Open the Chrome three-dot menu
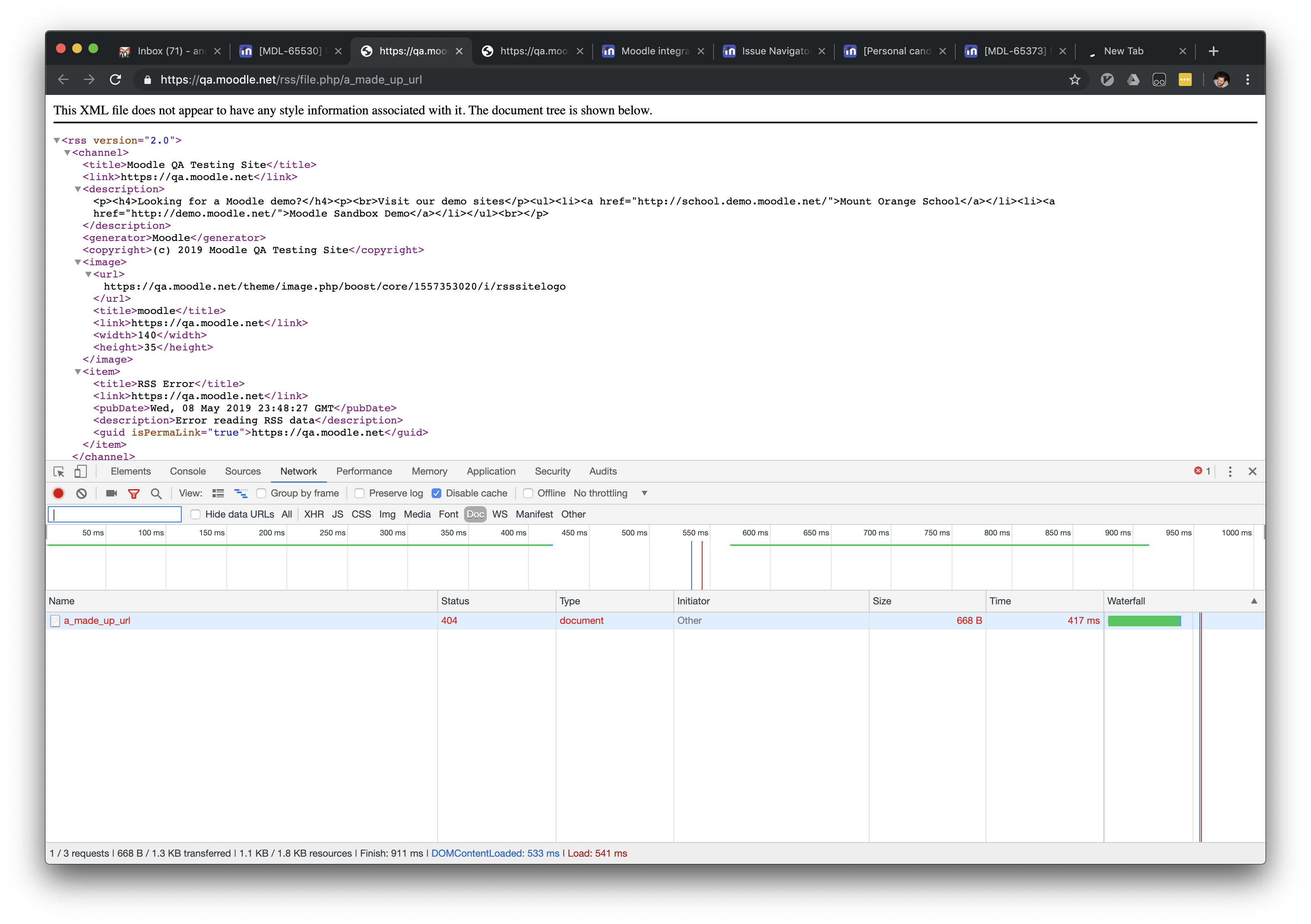1311x924 pixels. coord(1248,80)
